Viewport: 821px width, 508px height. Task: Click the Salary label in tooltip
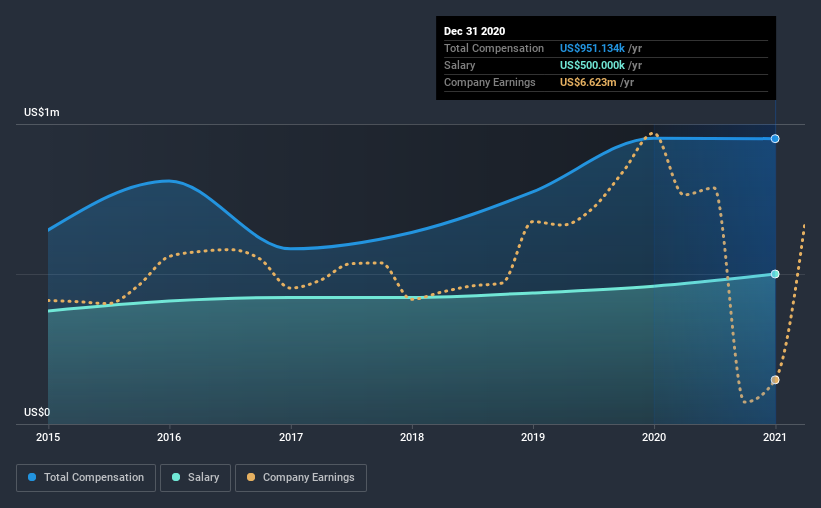click(x=459, y=65)
